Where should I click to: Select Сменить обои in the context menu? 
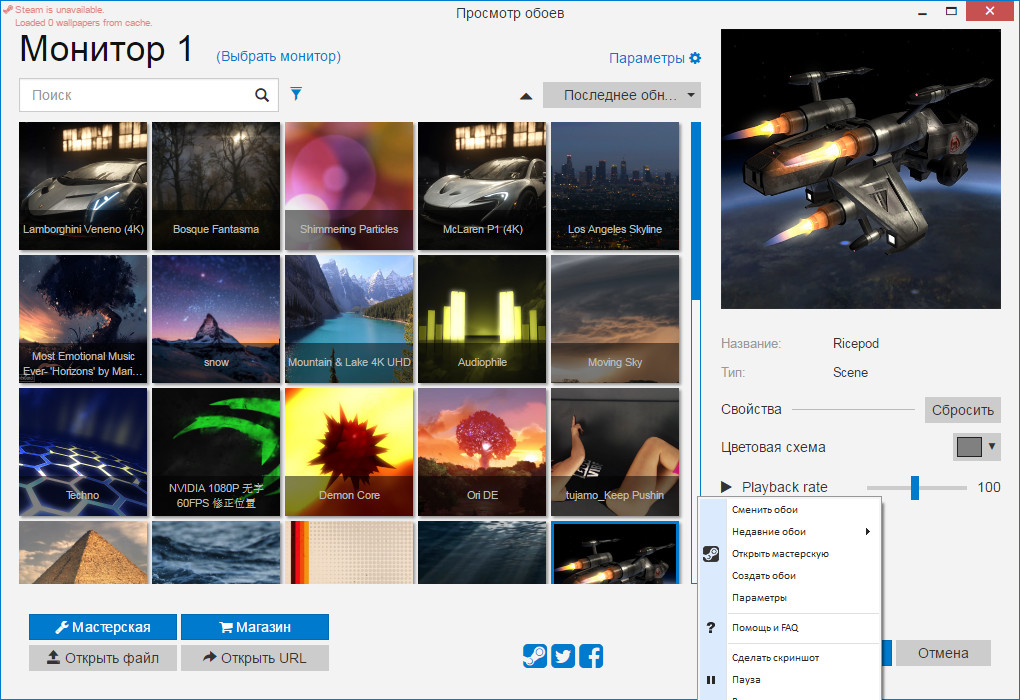tap(764, 510)
